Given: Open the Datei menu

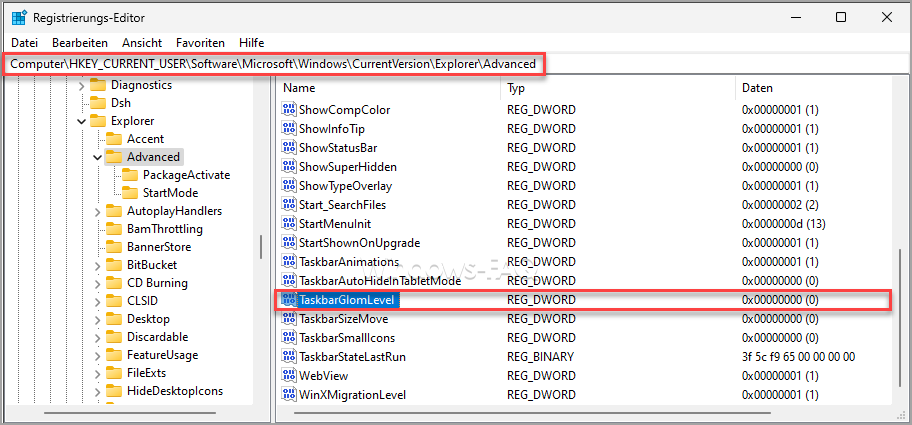Looking at the screenshot, I should [24, 43].
